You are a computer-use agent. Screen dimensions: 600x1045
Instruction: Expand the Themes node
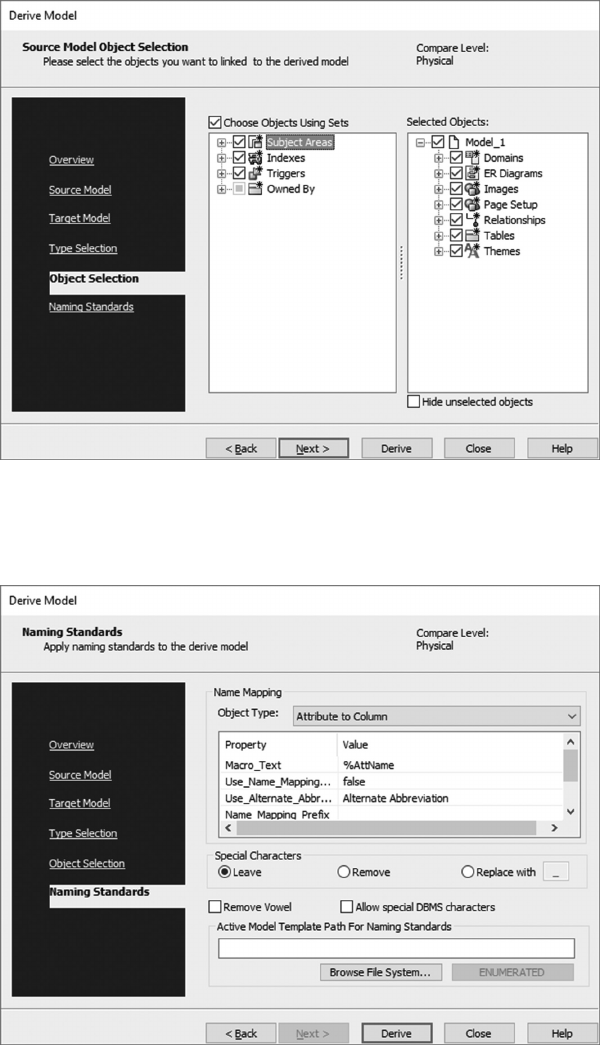point(439,252)
